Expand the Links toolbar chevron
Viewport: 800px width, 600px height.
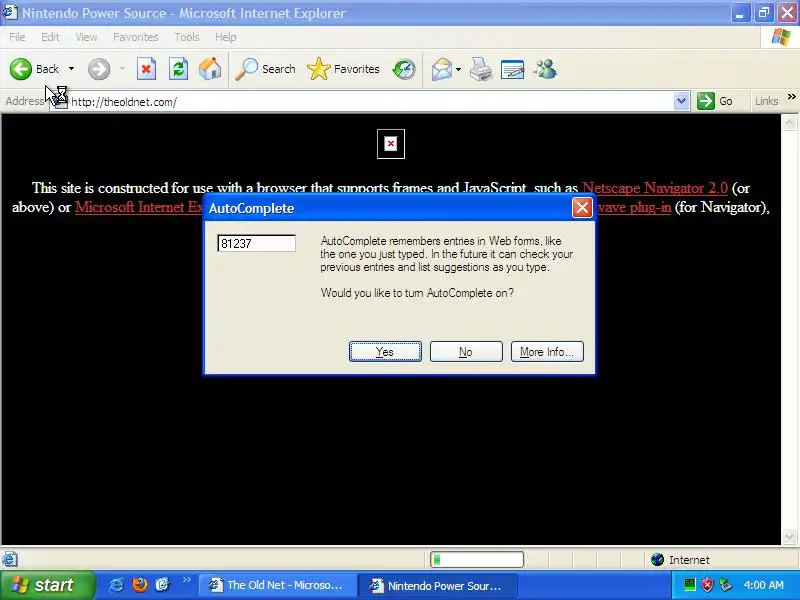click(x=791, y=96)
